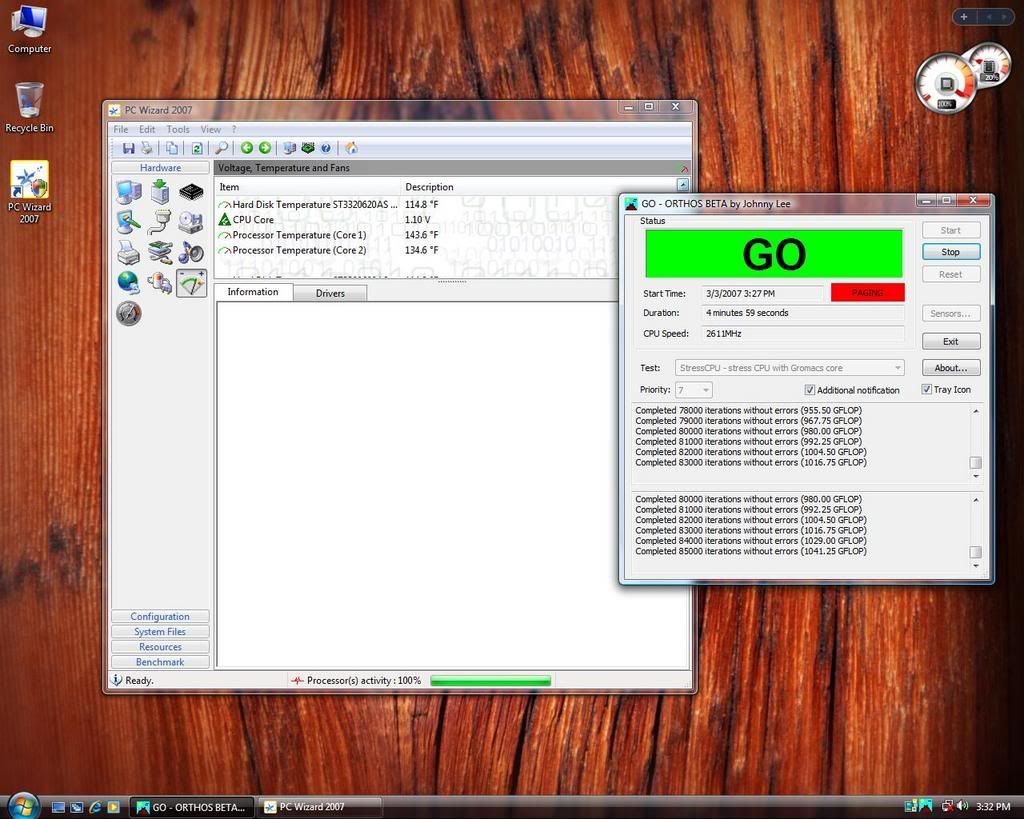This screenshot has height=819, width=1024.
Task: Select the music note multimedia icon
Action: pos(191,252)
